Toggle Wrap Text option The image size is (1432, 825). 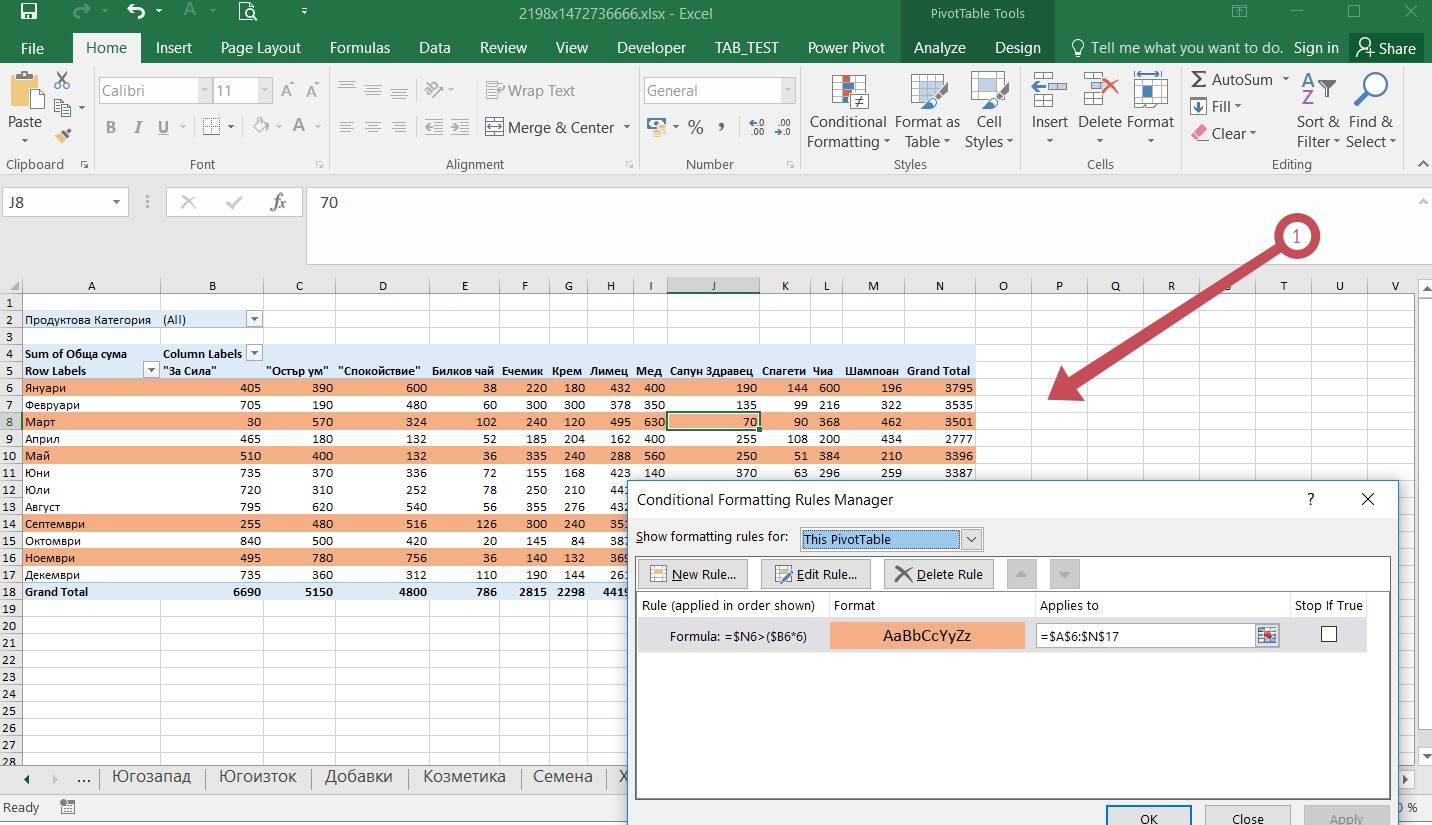pyautogui.click(x=530, y=91)
